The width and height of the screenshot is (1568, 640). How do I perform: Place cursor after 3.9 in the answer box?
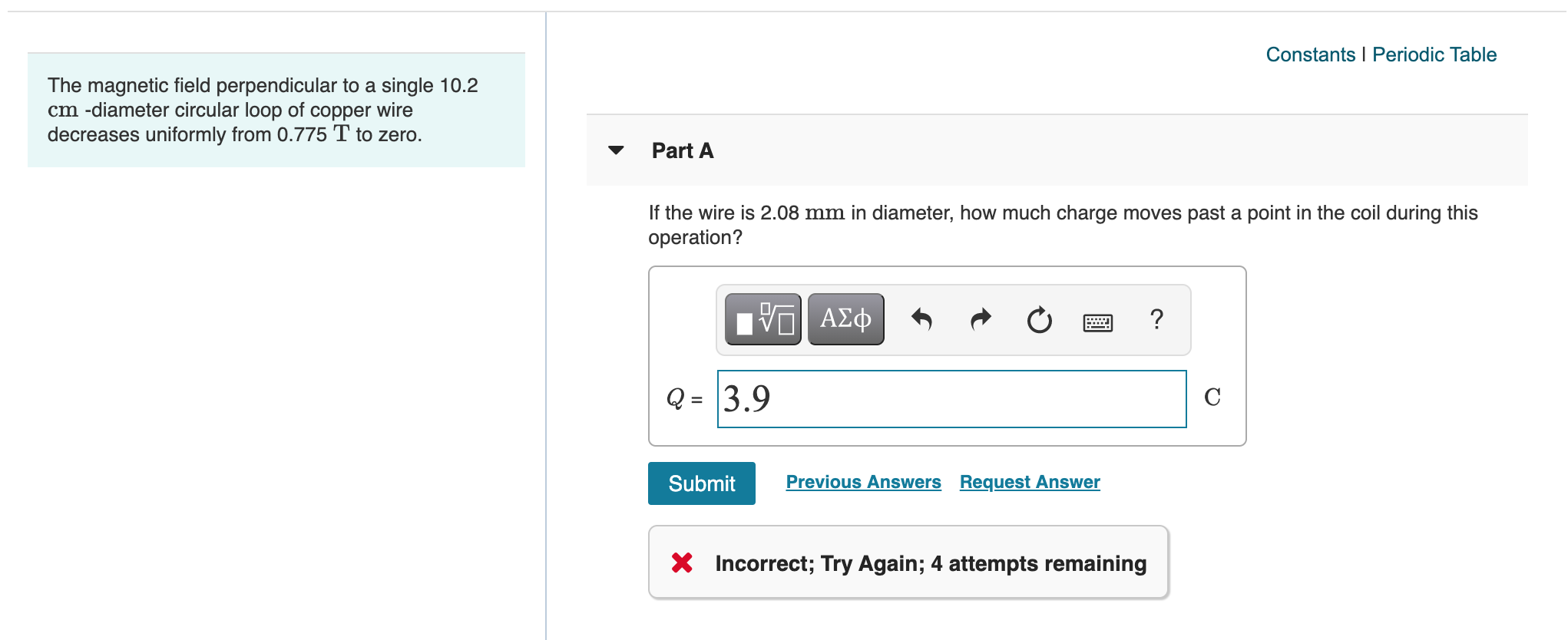(x=776, y=398)
